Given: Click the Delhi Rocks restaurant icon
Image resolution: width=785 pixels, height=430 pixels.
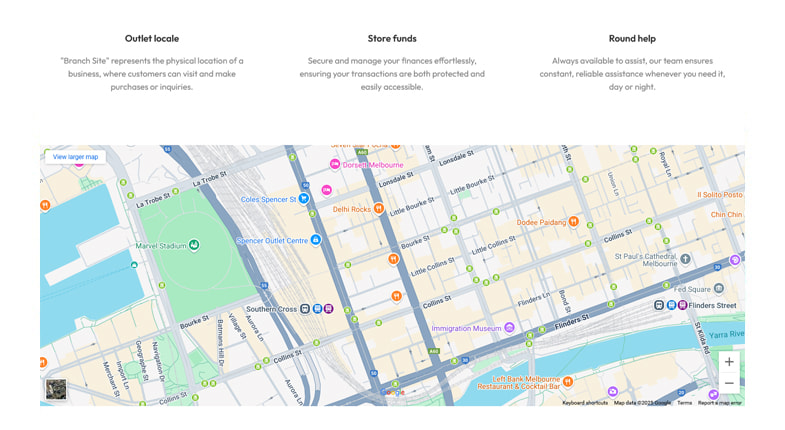Looking at the screenshot, I should pyautogui.click(x=379, y=209).
